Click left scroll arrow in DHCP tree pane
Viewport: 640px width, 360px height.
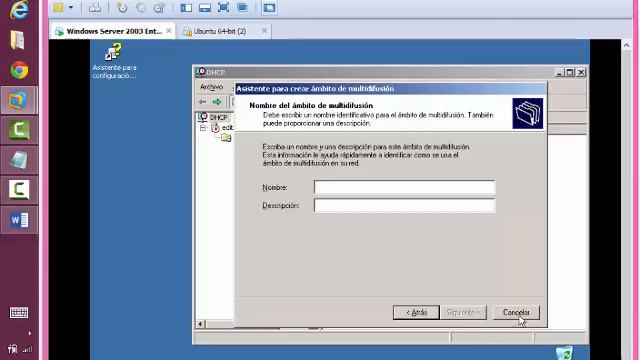pos(200,324)
